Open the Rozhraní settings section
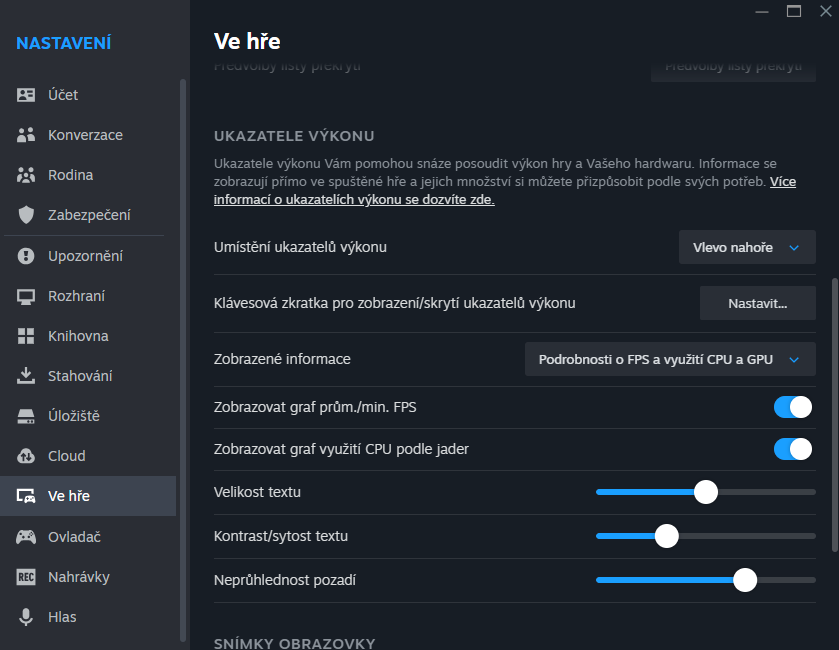The height and width of the screenshot is (650, 839). tap(76, 296)
